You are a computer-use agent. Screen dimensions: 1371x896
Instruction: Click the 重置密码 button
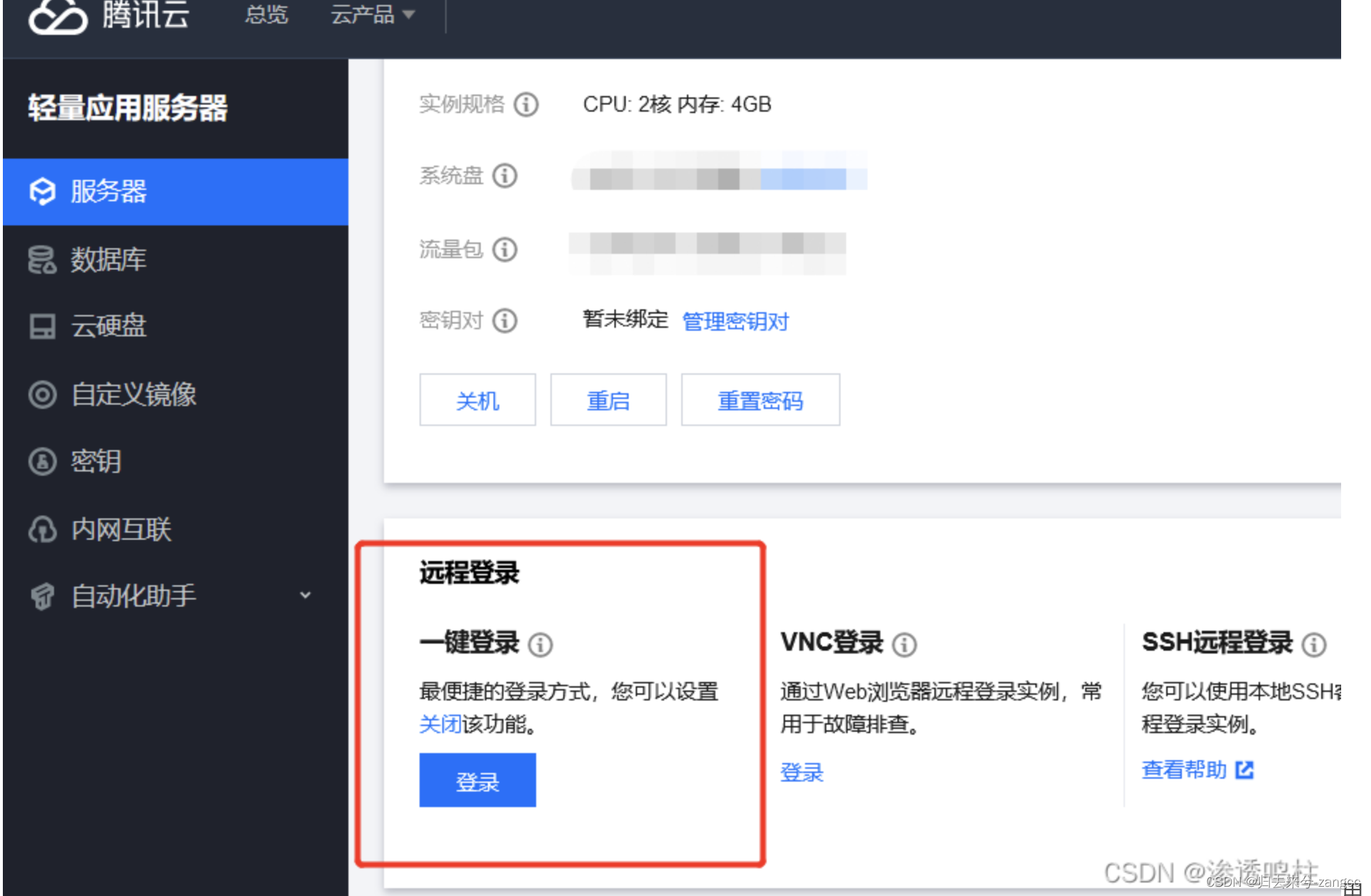point(760,400)
